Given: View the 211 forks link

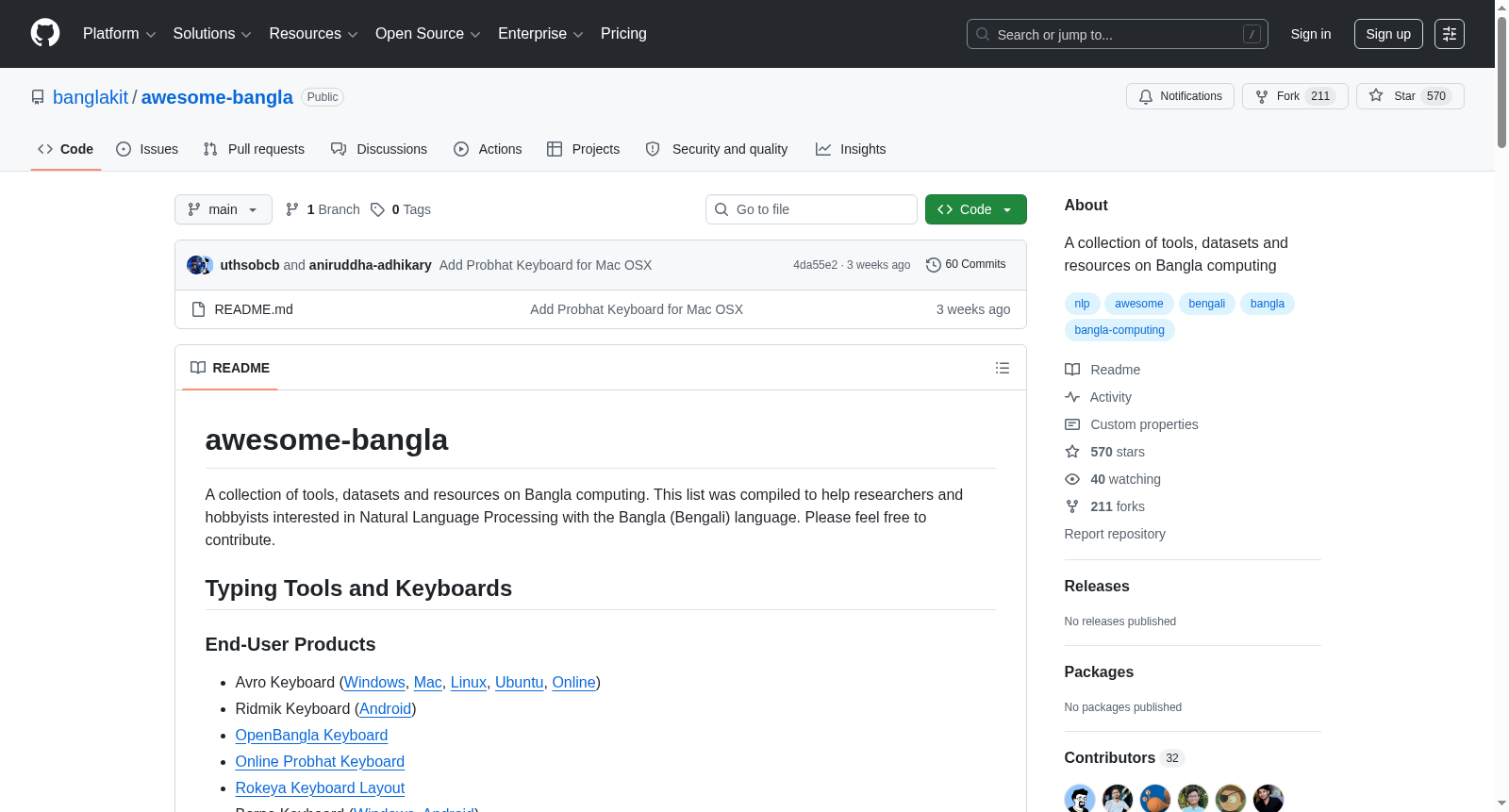Looking at the screenshot, I should [1105, 506].
